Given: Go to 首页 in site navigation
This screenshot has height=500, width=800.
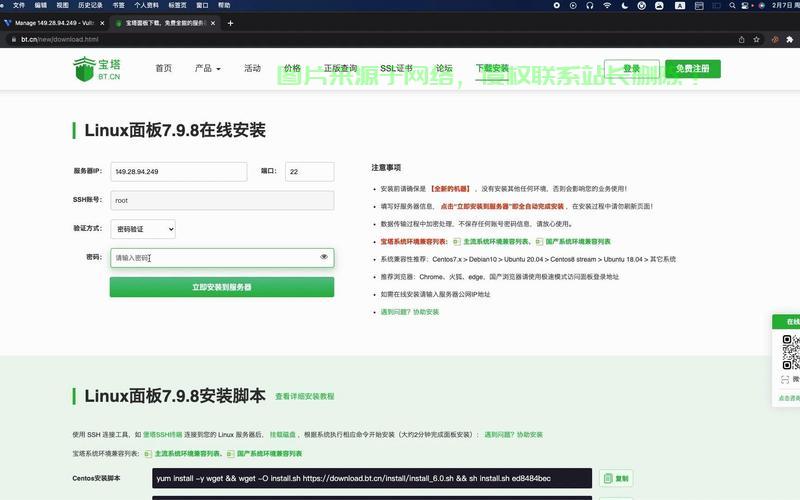Looking at the screenshot, I should (x=163, y=69).
